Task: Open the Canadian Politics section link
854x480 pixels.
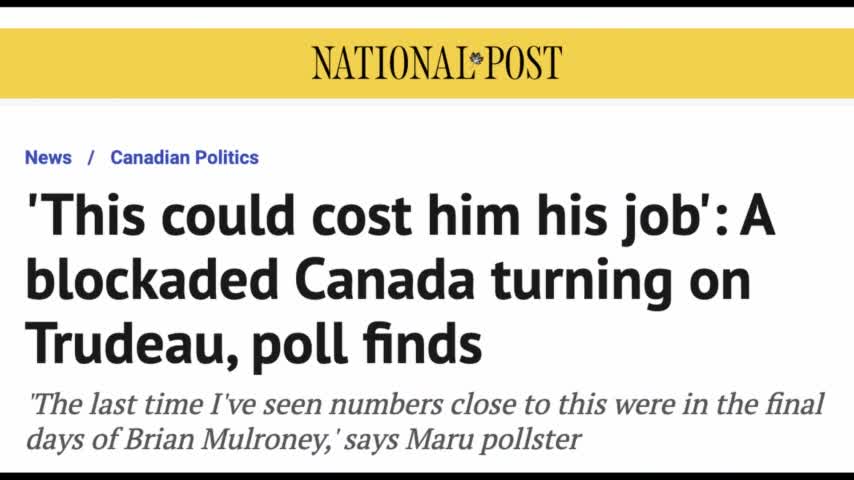Action: (x=185, y=157)
